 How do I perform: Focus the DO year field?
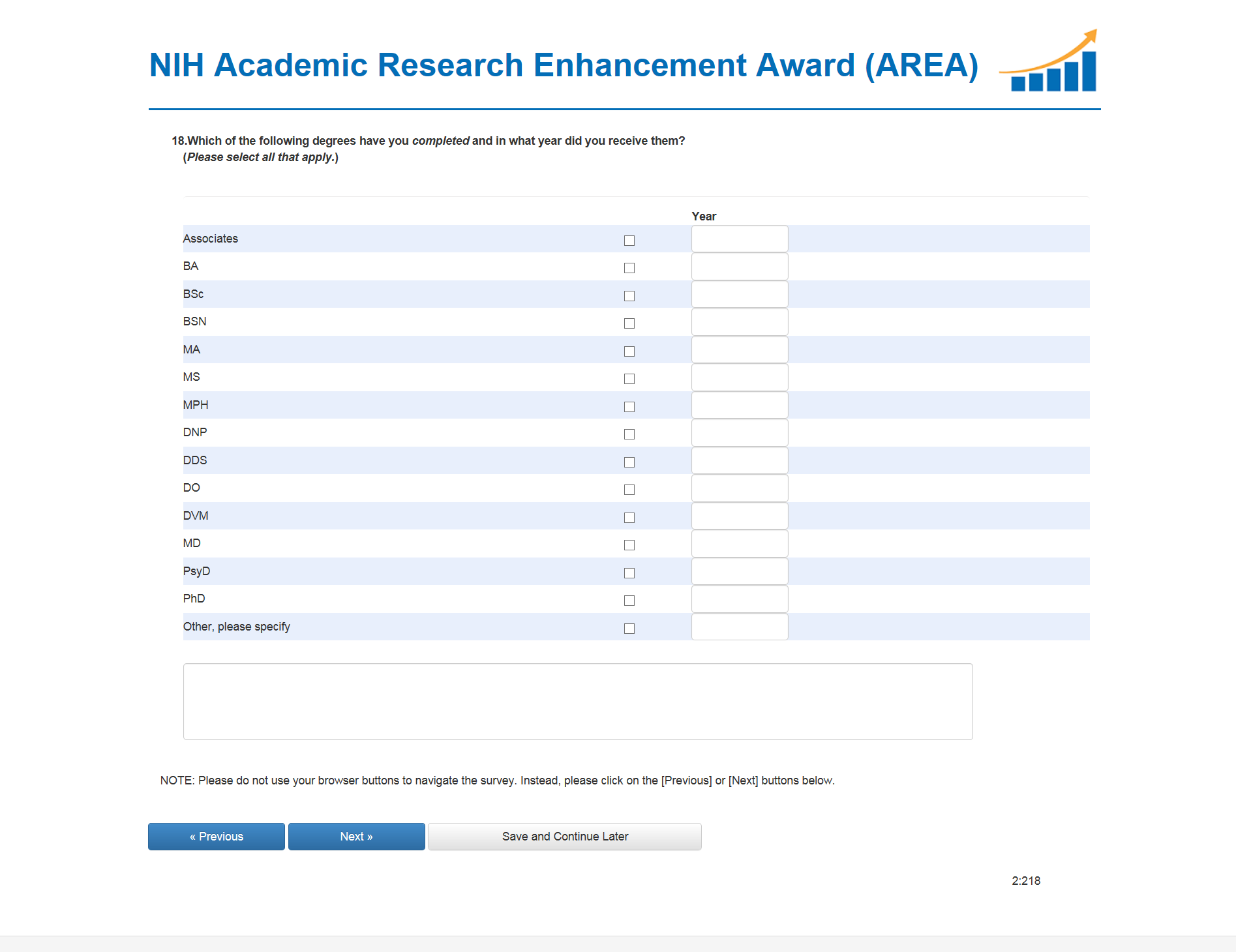coord(740,488)
